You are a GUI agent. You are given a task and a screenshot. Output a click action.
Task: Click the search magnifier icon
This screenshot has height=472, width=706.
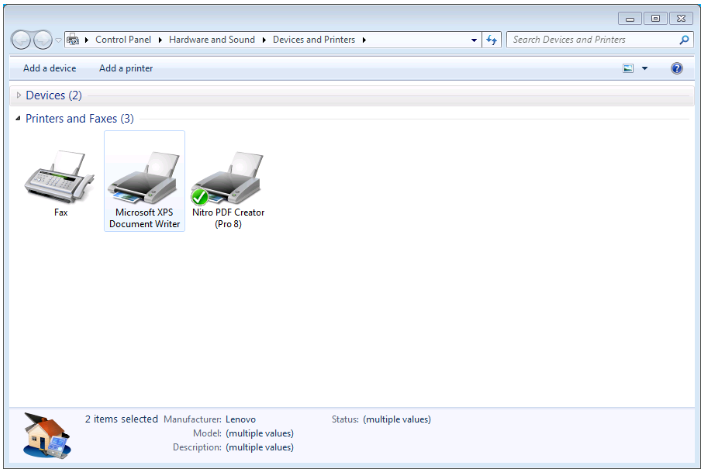(684, 40)
